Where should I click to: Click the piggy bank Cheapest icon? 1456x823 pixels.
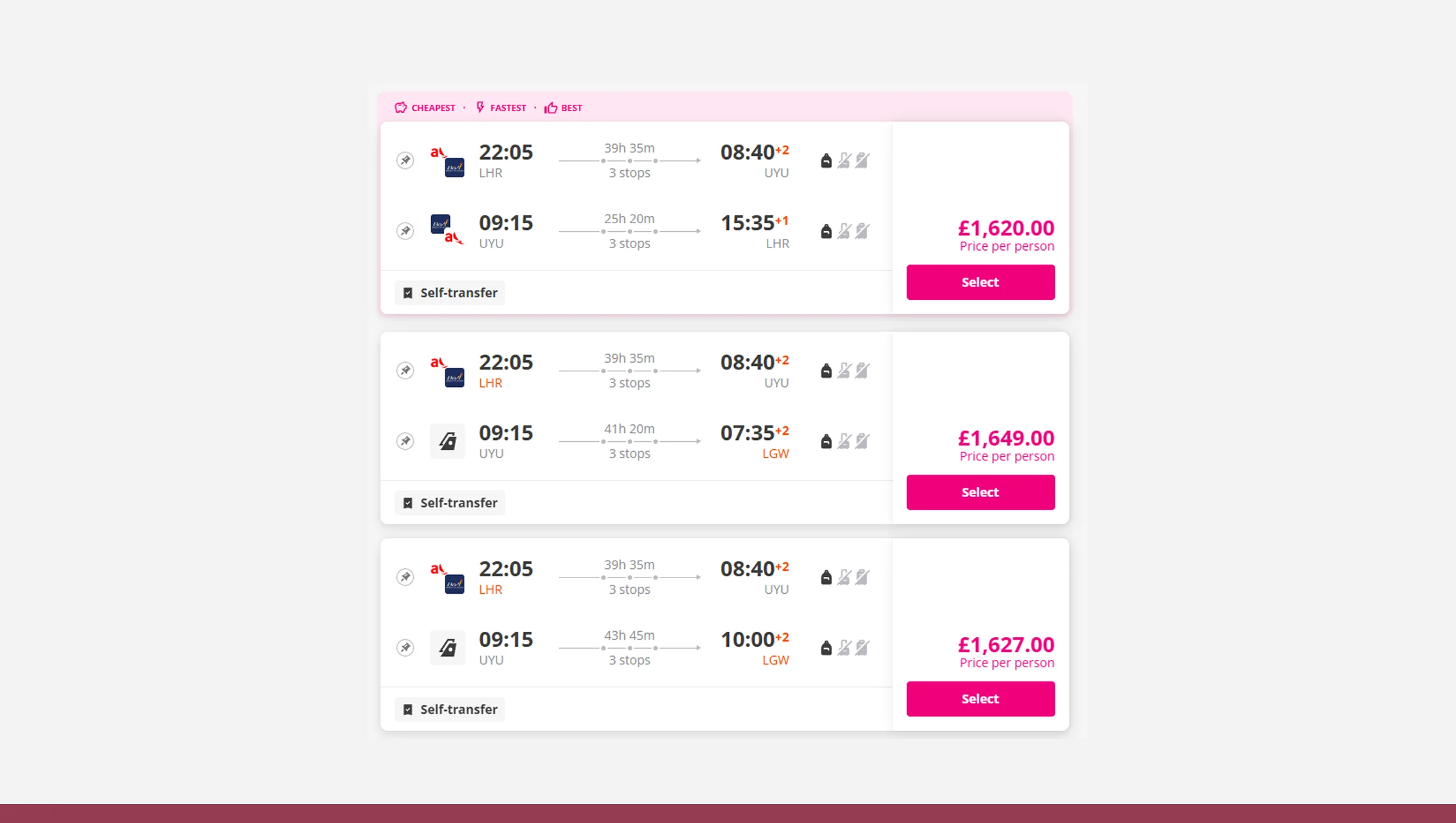click(400, 107)
